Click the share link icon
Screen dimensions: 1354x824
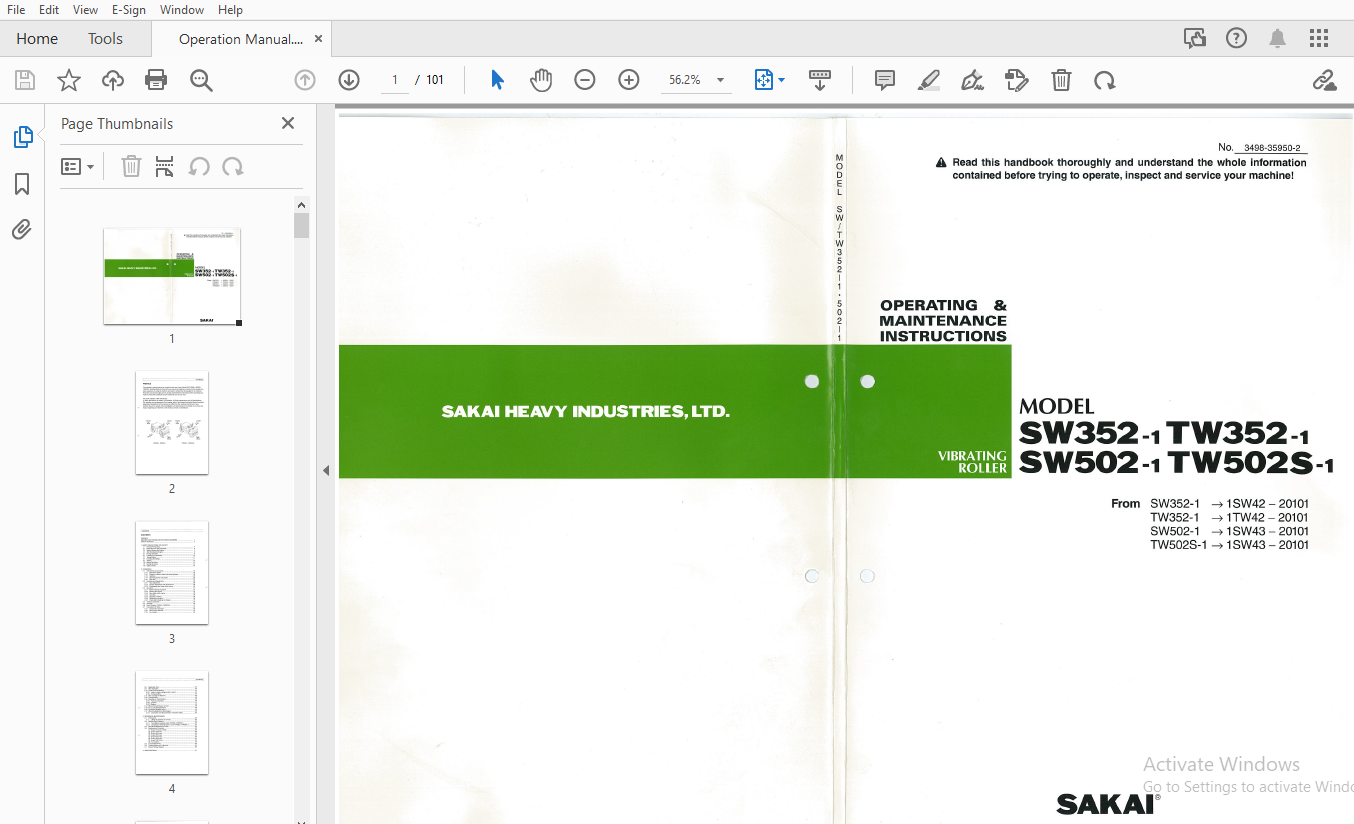[1324, 80]
